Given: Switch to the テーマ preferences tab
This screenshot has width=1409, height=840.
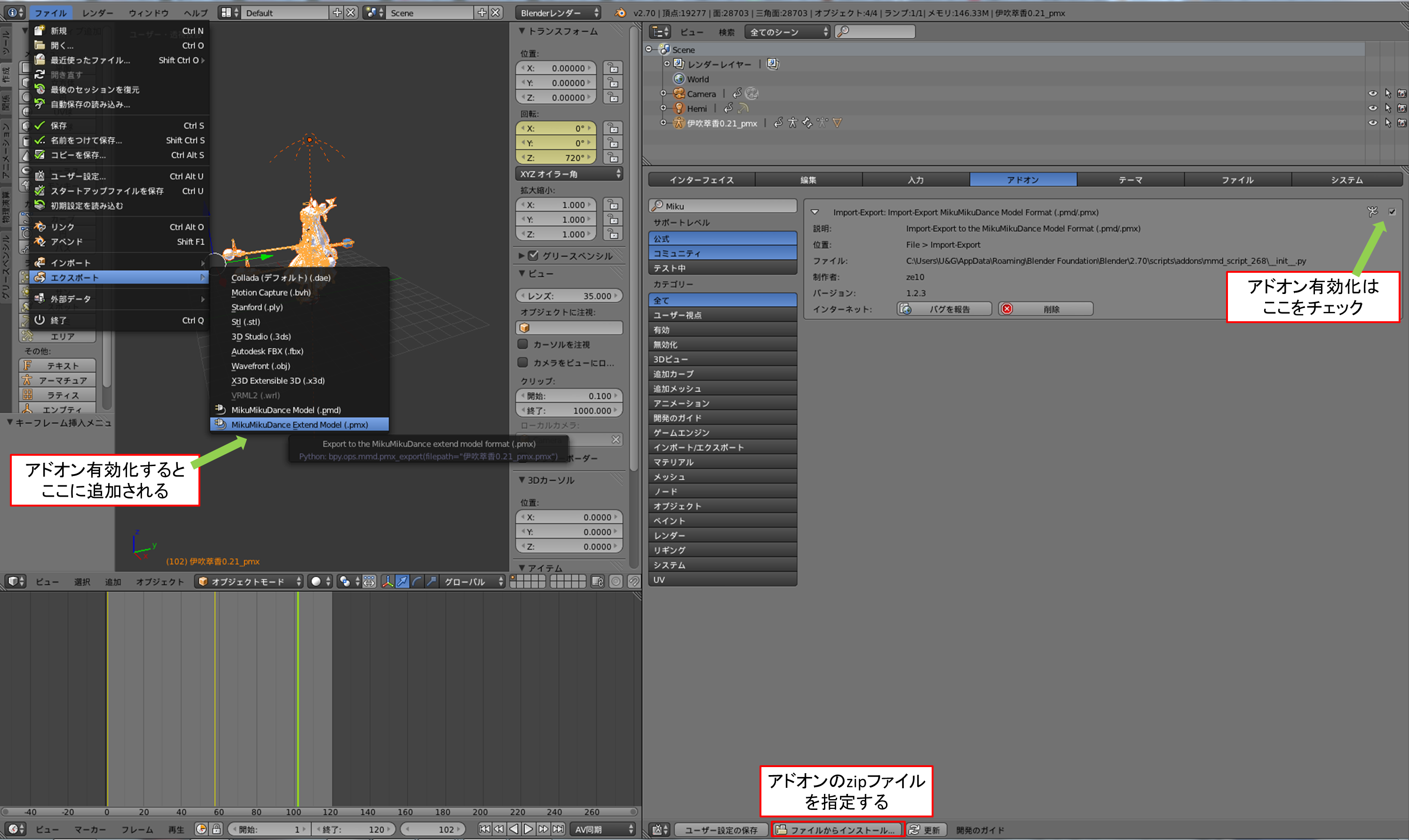Looking at the screenshot, I should point(1130,180).
